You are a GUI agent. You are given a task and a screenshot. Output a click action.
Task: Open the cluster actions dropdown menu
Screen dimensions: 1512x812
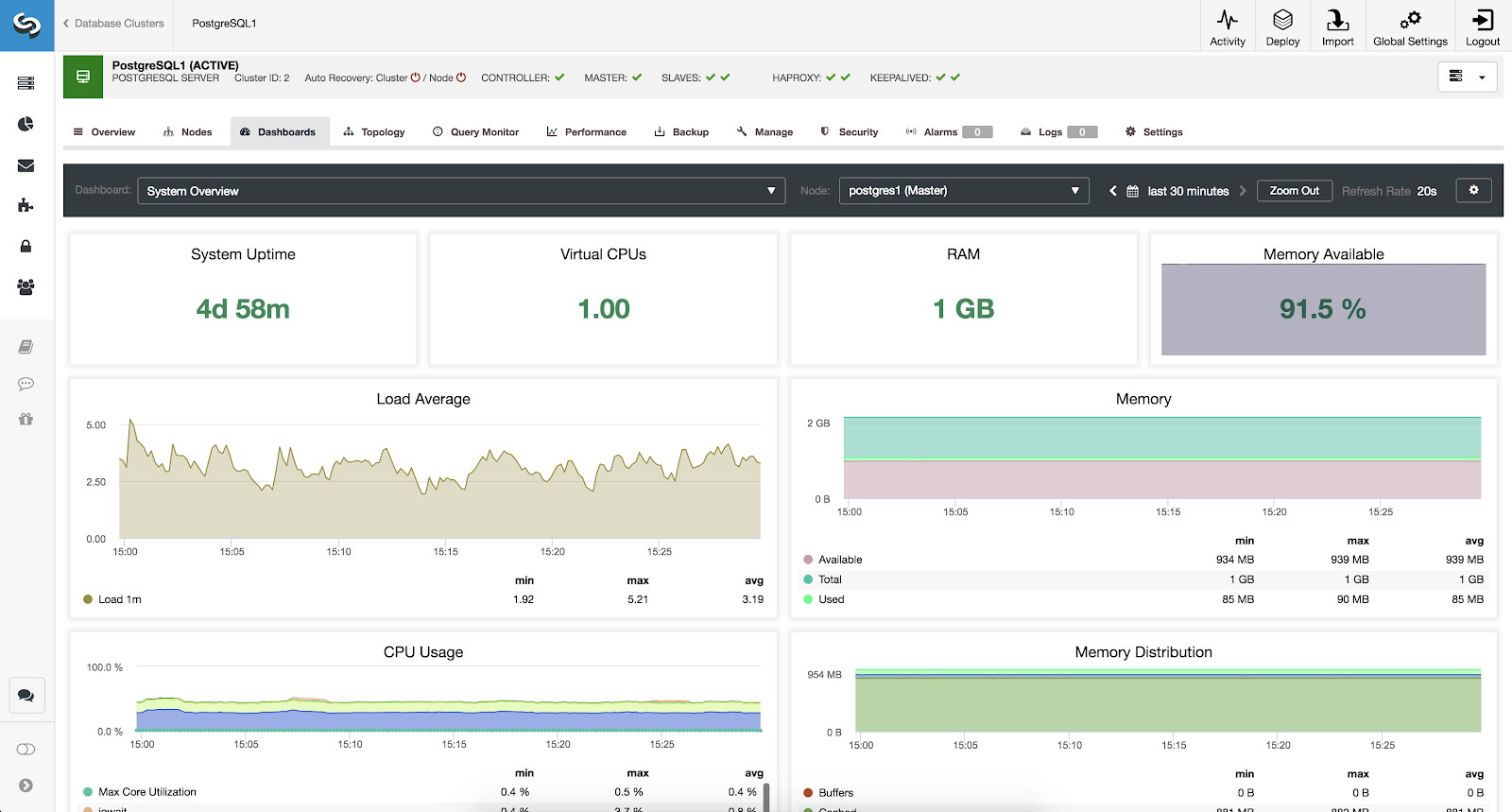(x=1467, y=77)
